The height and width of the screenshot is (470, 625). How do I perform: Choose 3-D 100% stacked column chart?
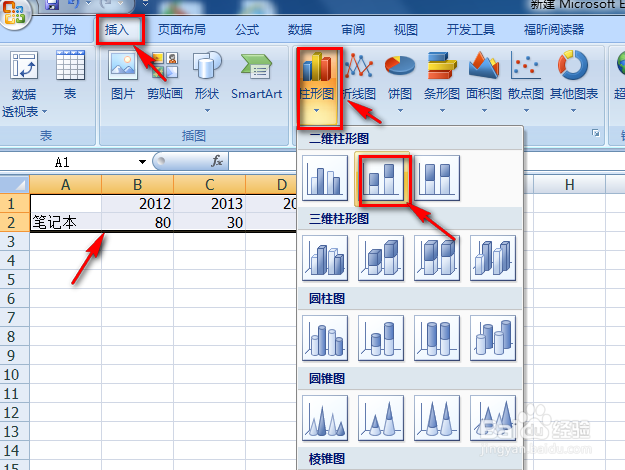tap(437, 258)
